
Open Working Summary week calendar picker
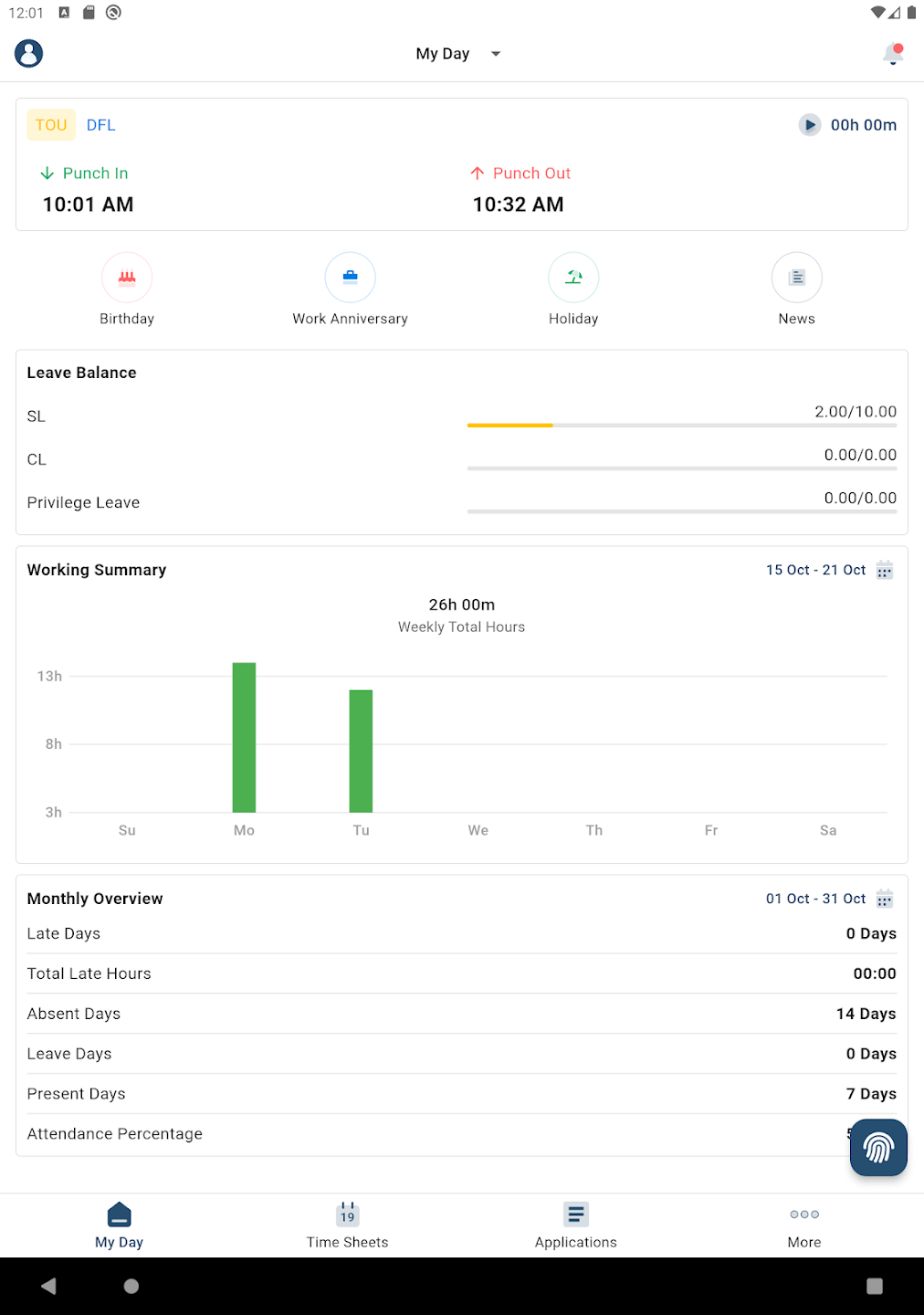[884, 571]
